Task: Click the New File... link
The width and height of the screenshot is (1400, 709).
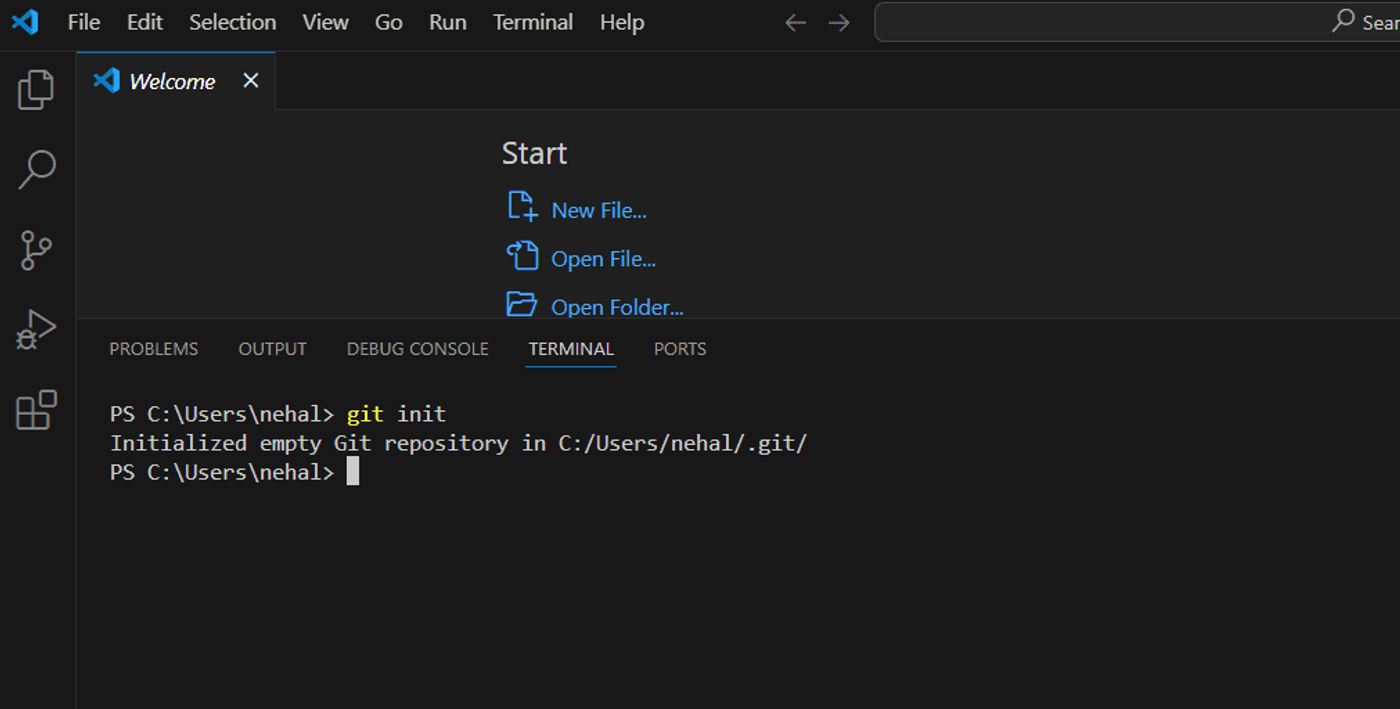Action: (599, 210)
